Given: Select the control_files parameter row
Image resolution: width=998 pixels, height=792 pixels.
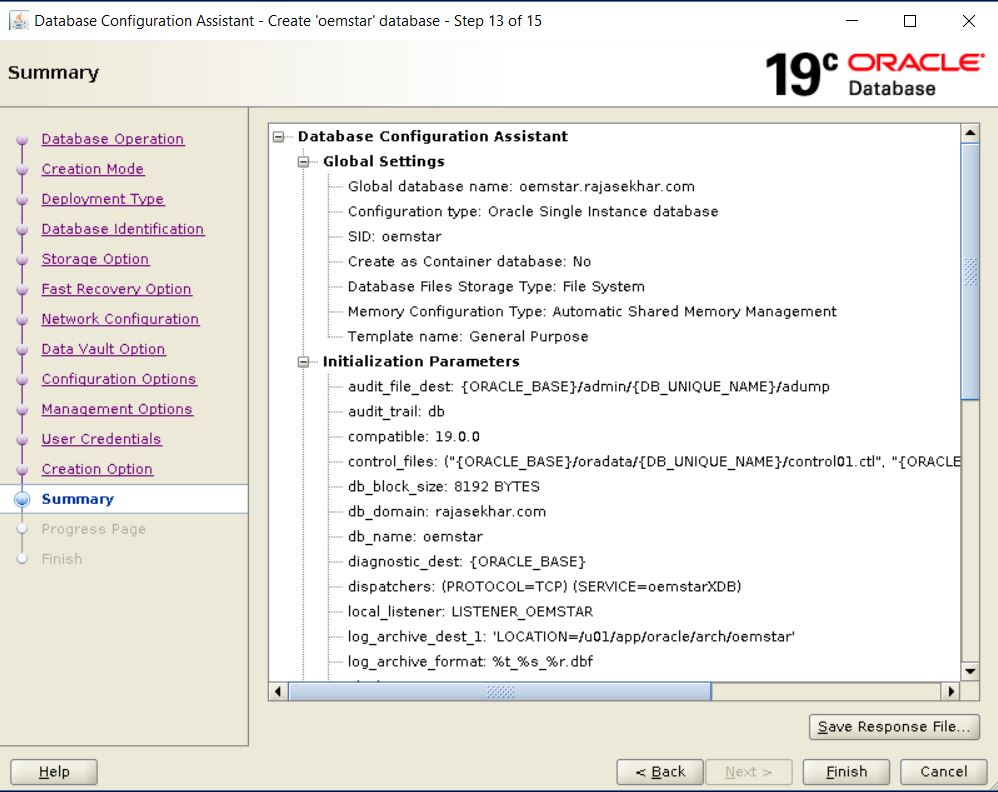Looking at the screenshot, I should point(654,462).
